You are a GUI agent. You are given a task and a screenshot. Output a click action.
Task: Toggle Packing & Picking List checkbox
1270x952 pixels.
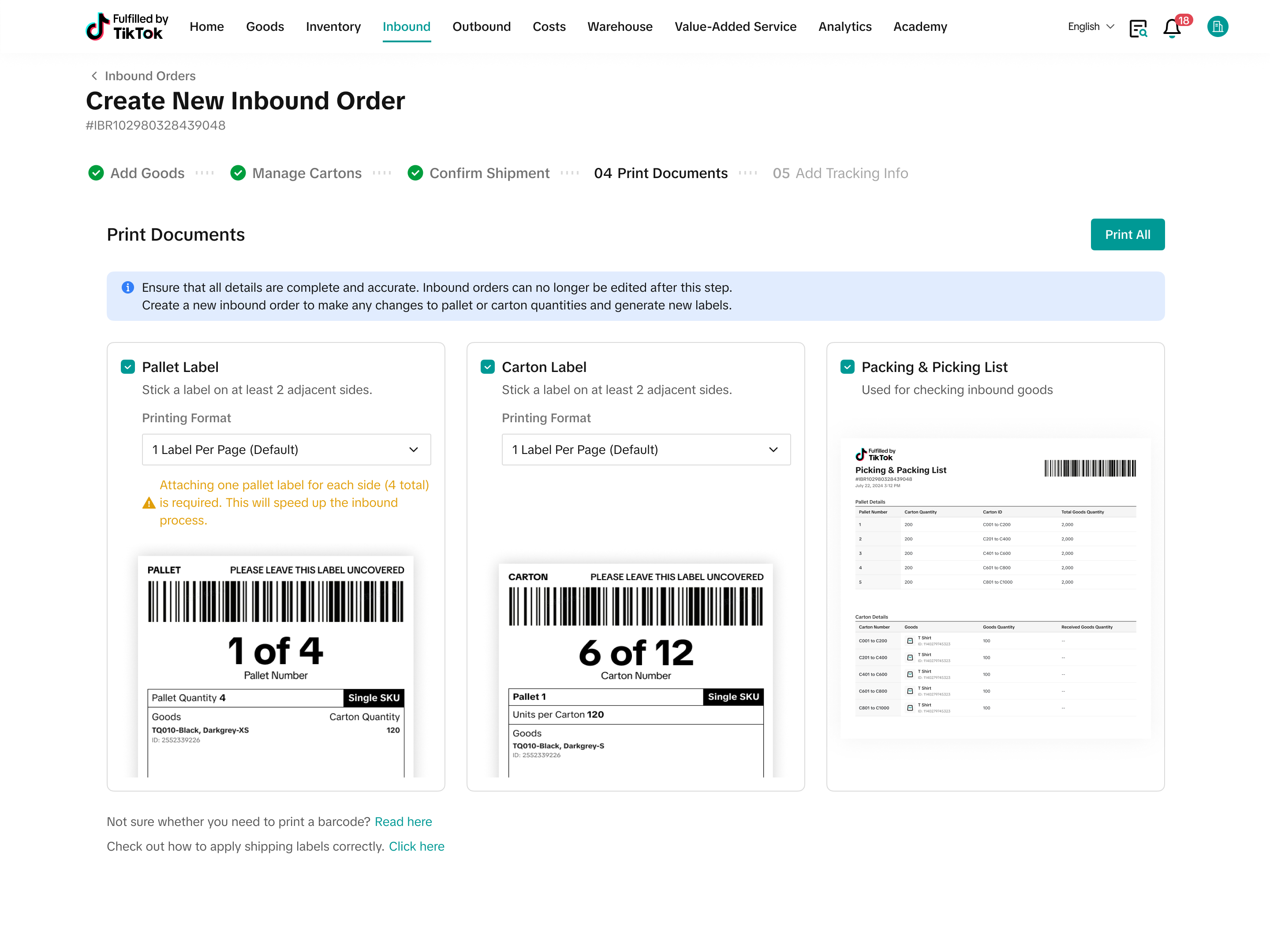click(848, 367)
